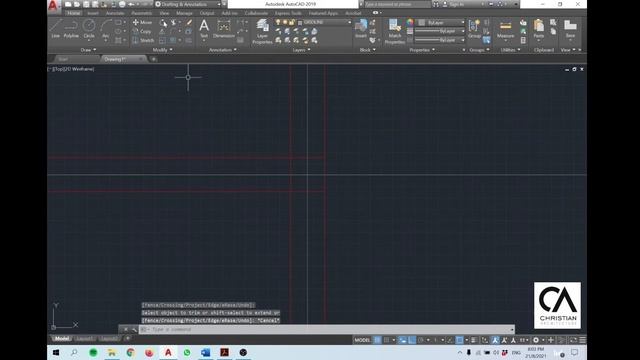The image size is (640, 360).
Task: Toggle the layer lock padlock icon
Action: [292, 22]
